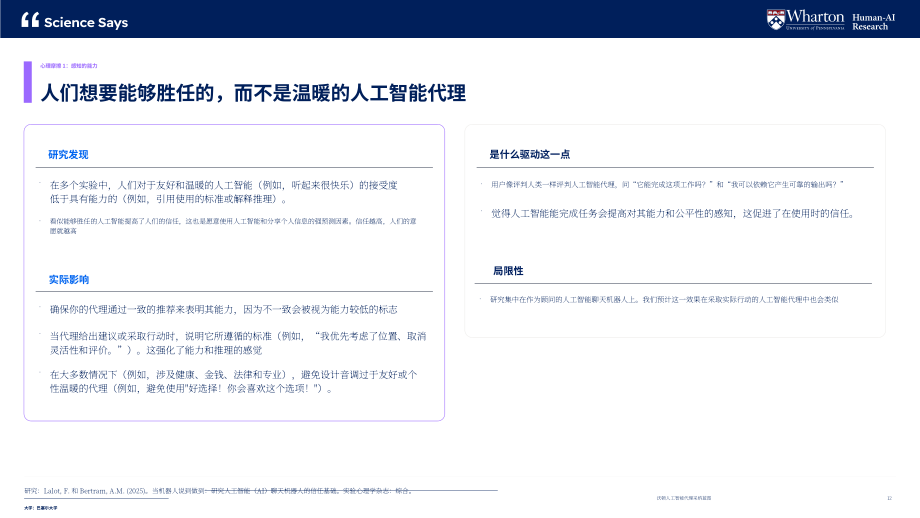Select the bullet starting '研究集中在作为顾问'
This screenshot has width=920, height=518.
click(664, 299)
